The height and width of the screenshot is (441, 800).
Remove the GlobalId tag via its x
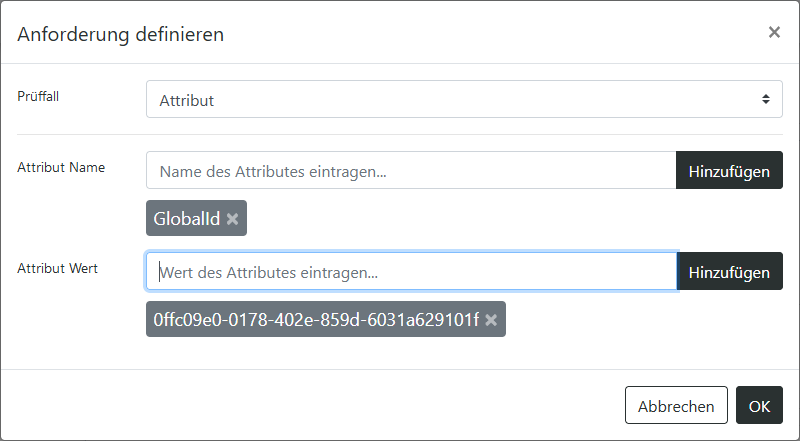(x=232, y=219)
